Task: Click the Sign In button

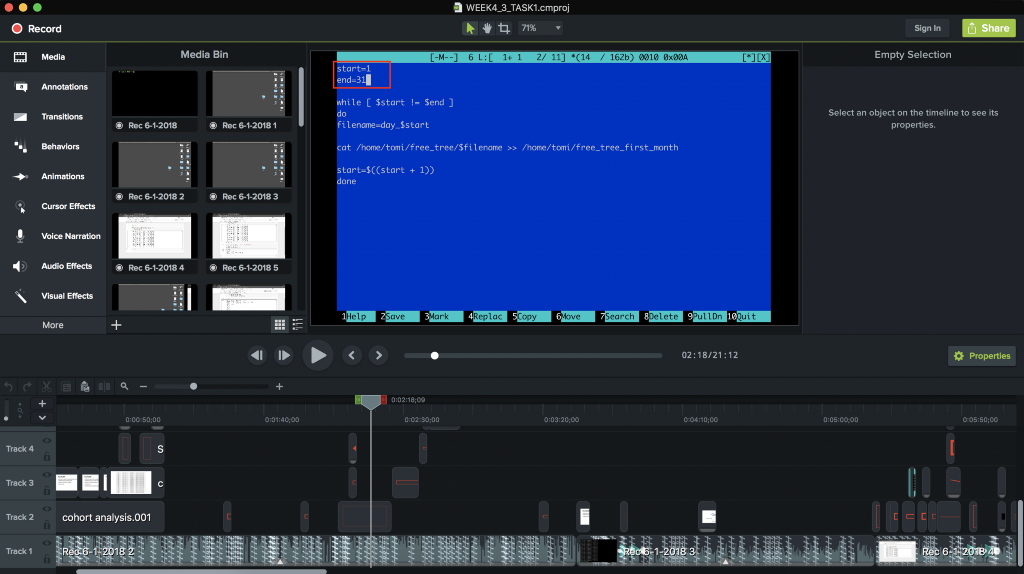Action: pos(927,28)
